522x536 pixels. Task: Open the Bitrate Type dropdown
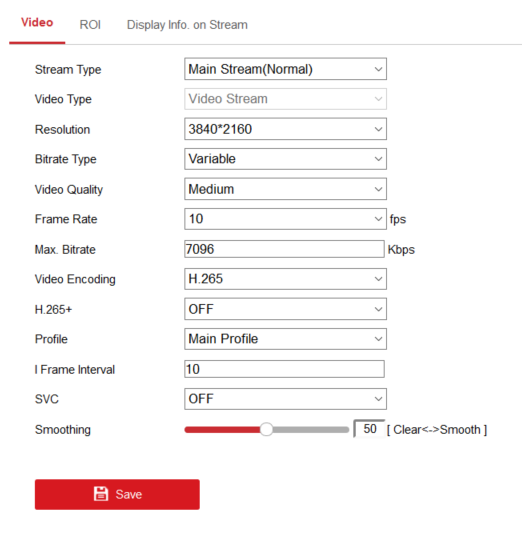285,159
